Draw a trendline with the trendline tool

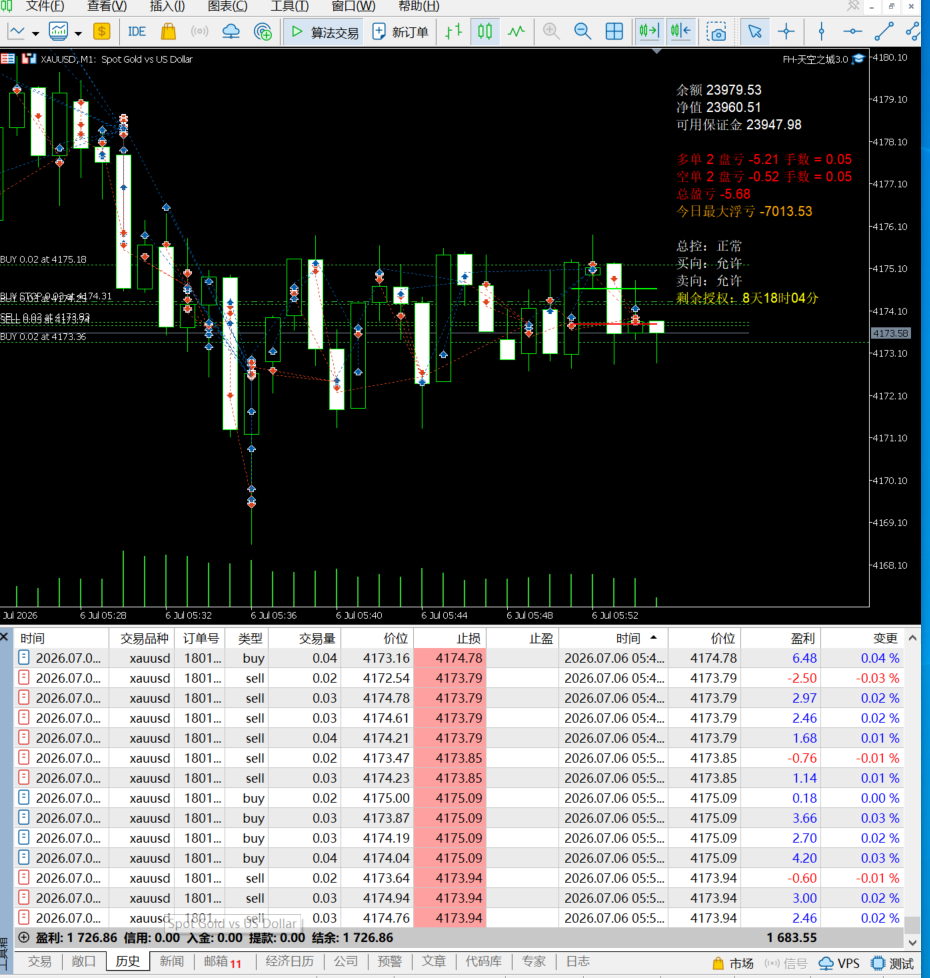pyautogui.click(x=884, y=31)
